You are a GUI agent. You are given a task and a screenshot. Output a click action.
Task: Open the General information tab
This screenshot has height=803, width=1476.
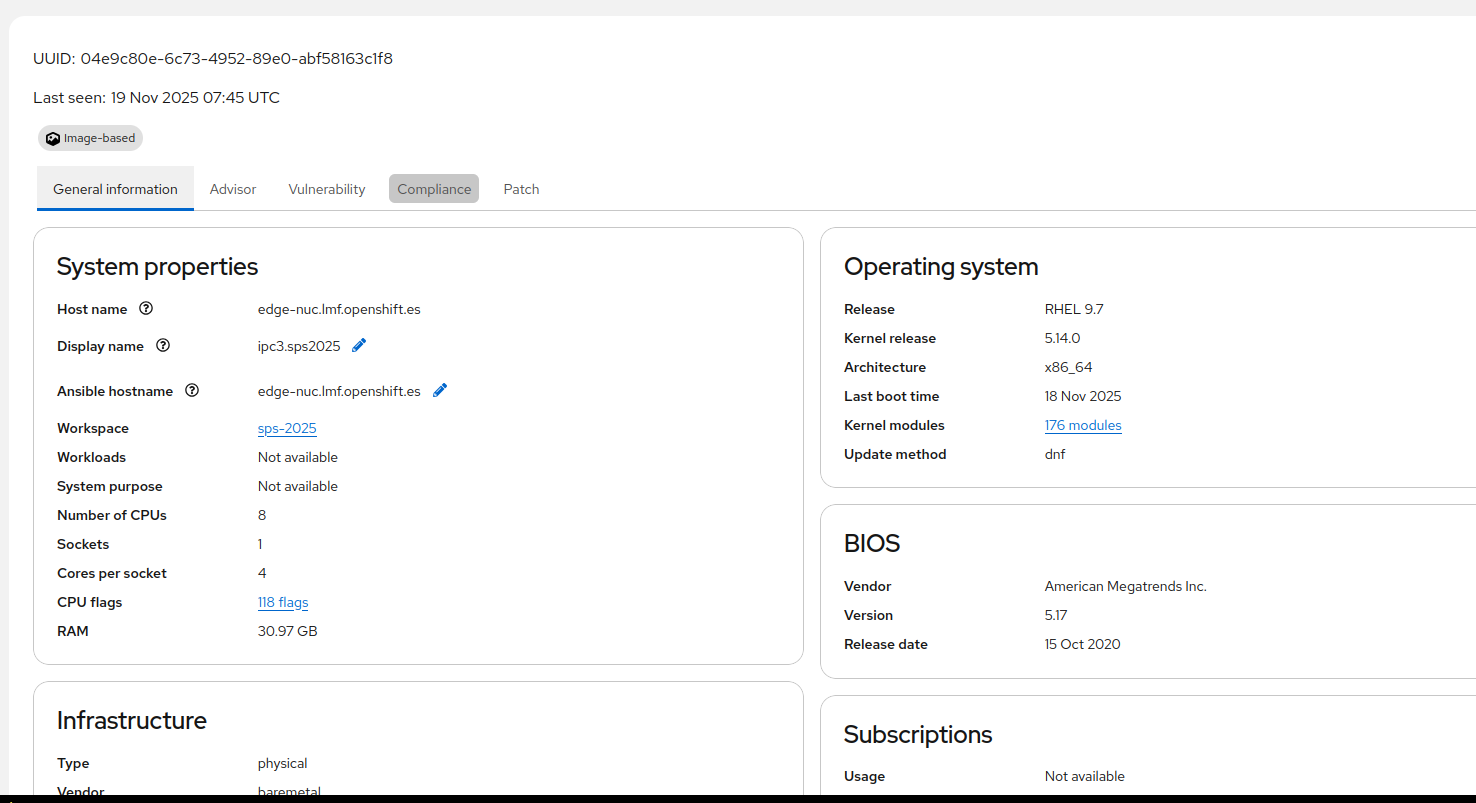coord(115,189)
